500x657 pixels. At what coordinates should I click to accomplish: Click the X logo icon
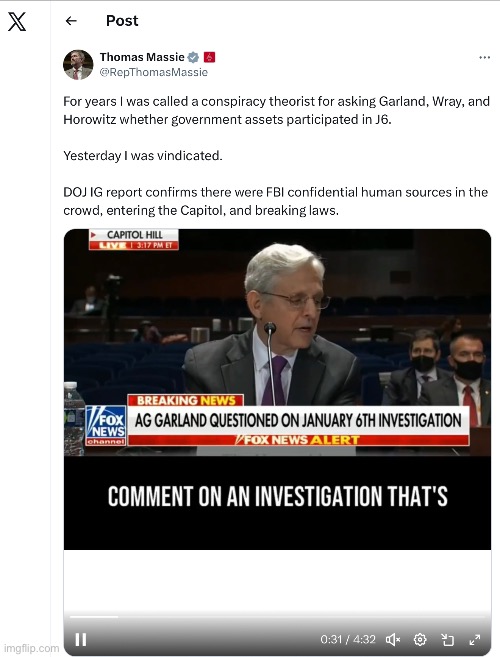[17, 21]
